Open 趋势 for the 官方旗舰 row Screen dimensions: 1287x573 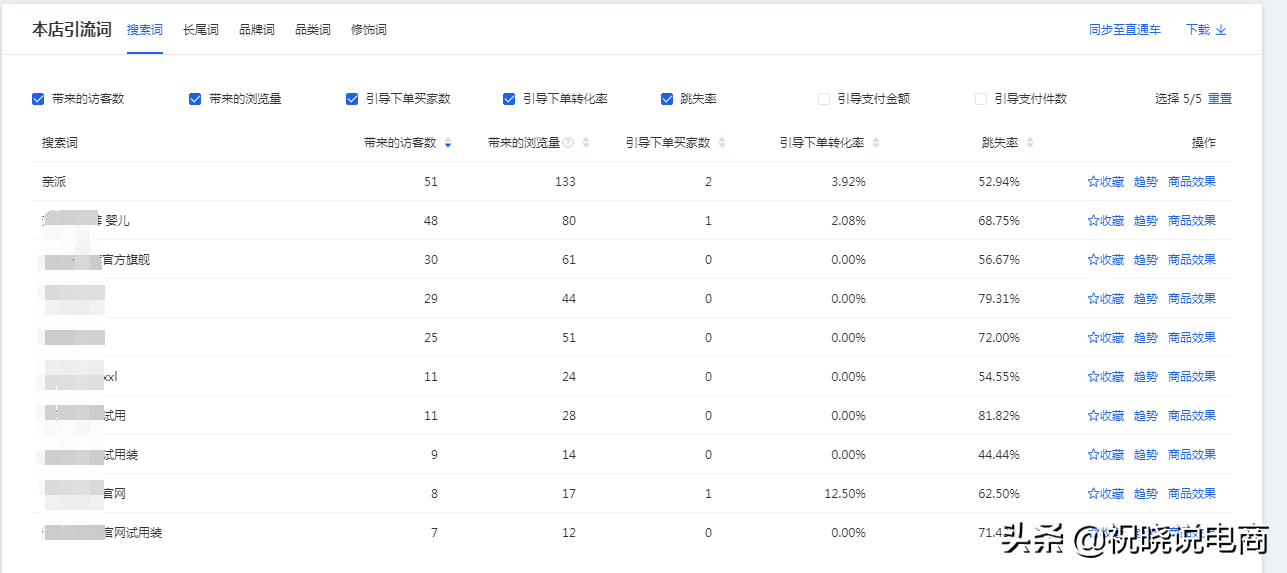1146,260
